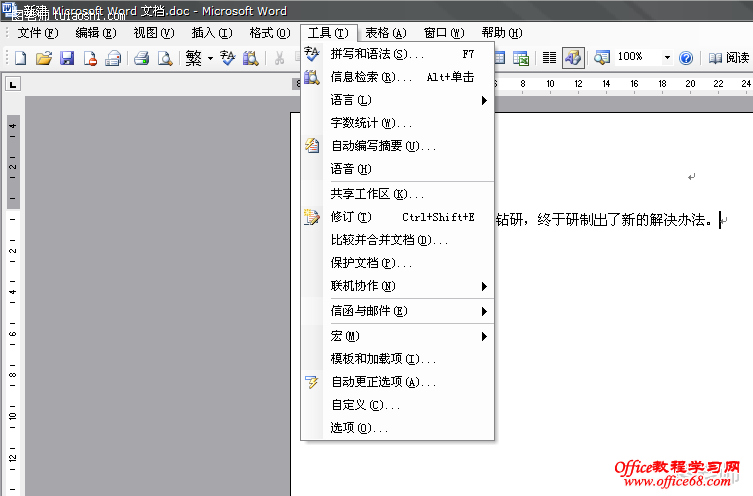The image size is (753, 496).
Task: Click the Permission document icon with red mark
Action: tap(90, 59)
